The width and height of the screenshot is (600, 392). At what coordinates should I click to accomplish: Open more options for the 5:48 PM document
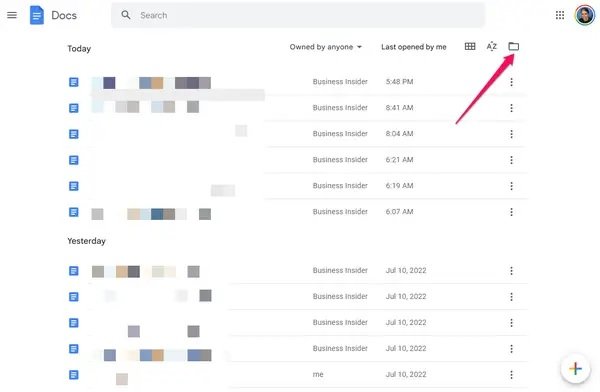coord(511,82)
